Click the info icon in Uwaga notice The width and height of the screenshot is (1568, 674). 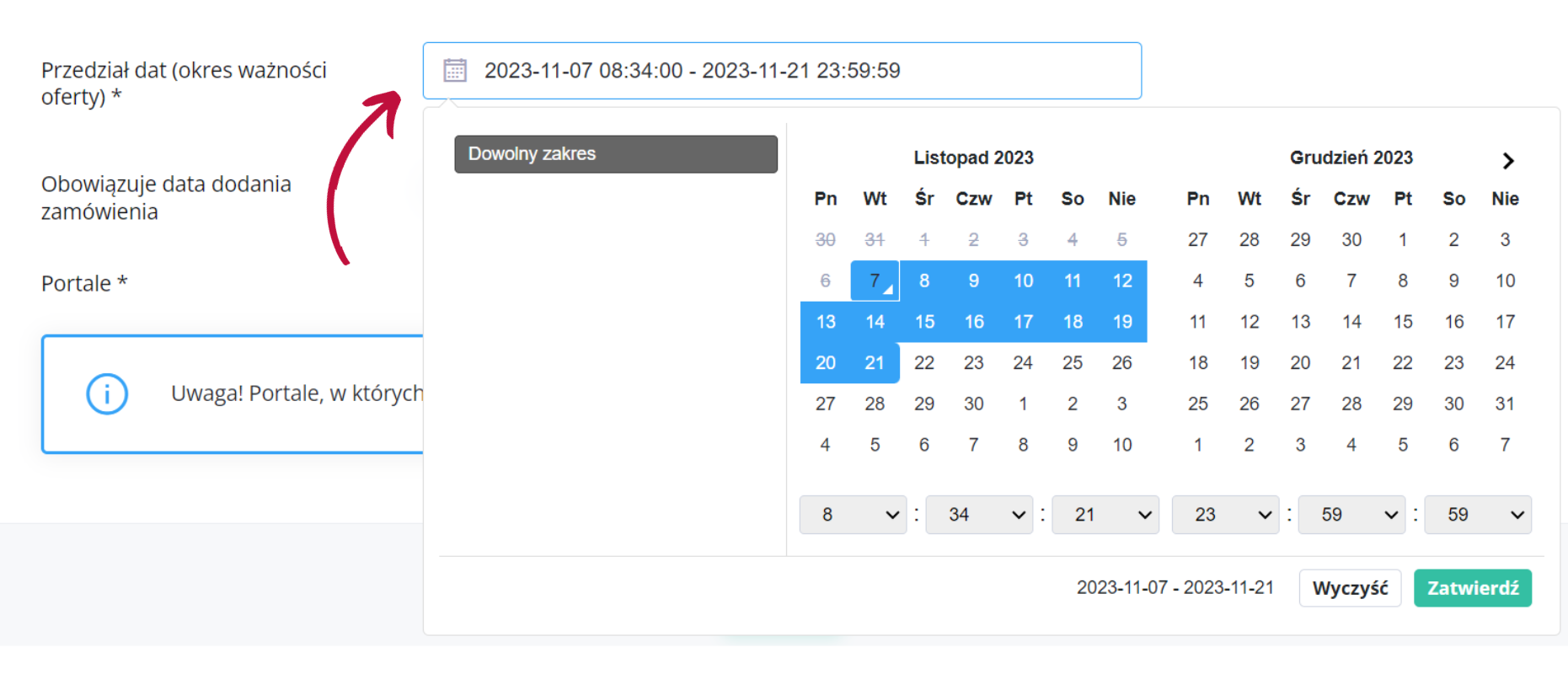click(x=107, y=393)
